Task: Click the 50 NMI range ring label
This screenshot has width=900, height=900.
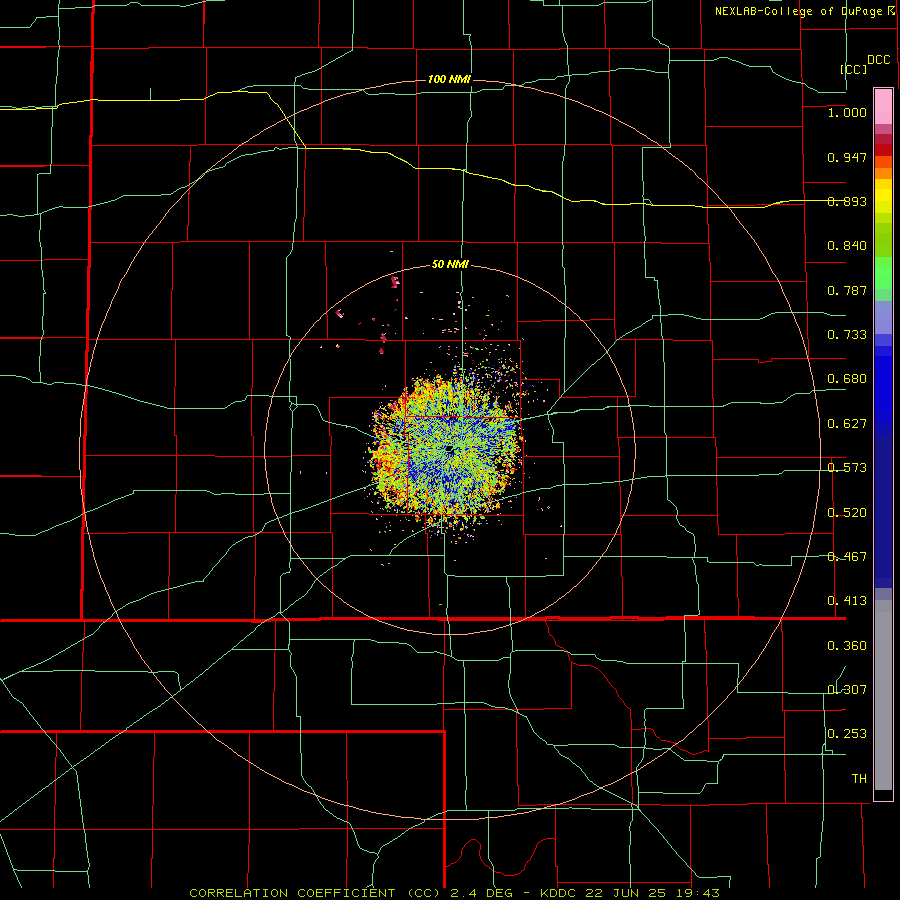Action: pos(450,264)
